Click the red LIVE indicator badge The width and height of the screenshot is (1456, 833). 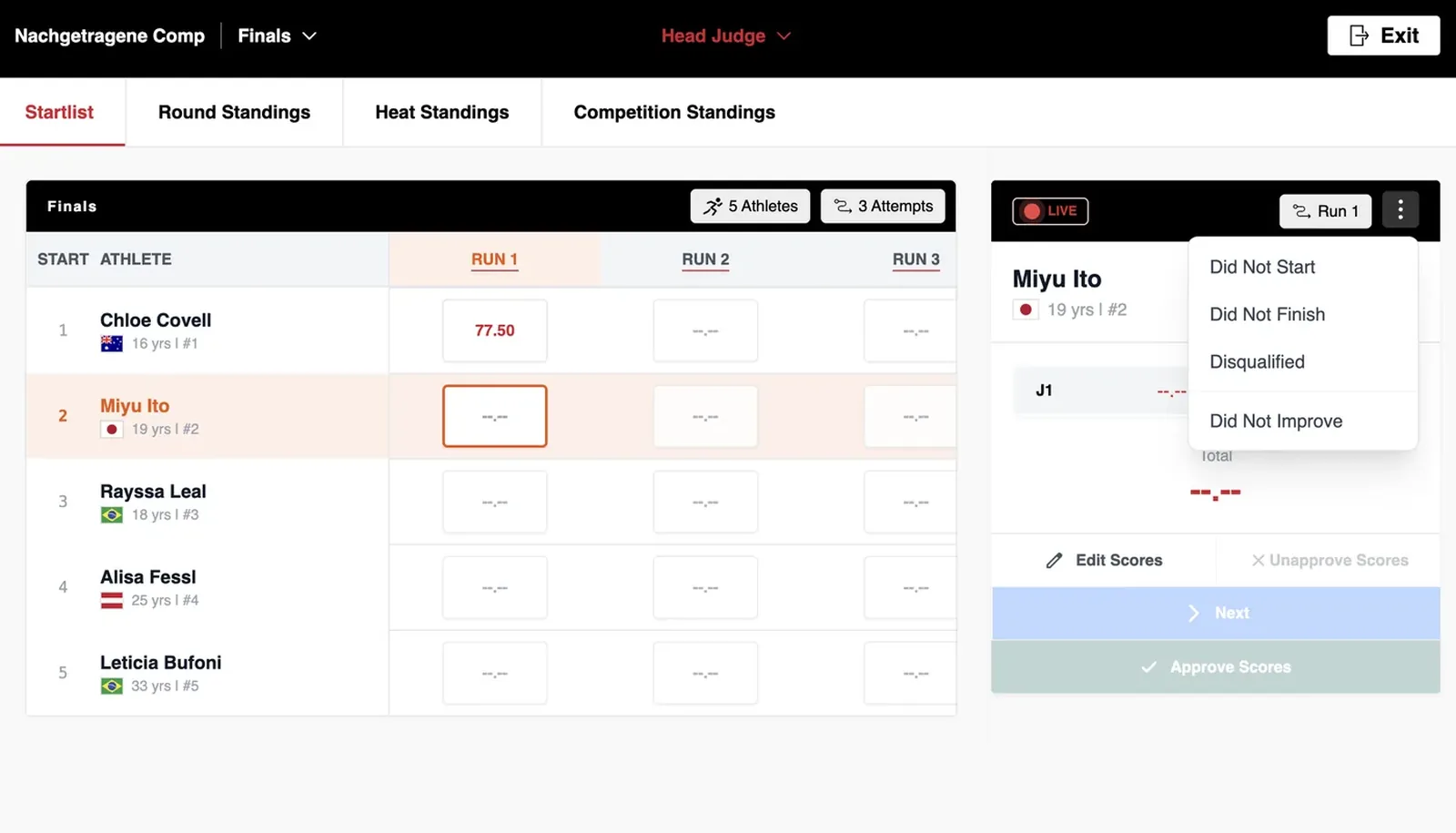[1050, 211]
